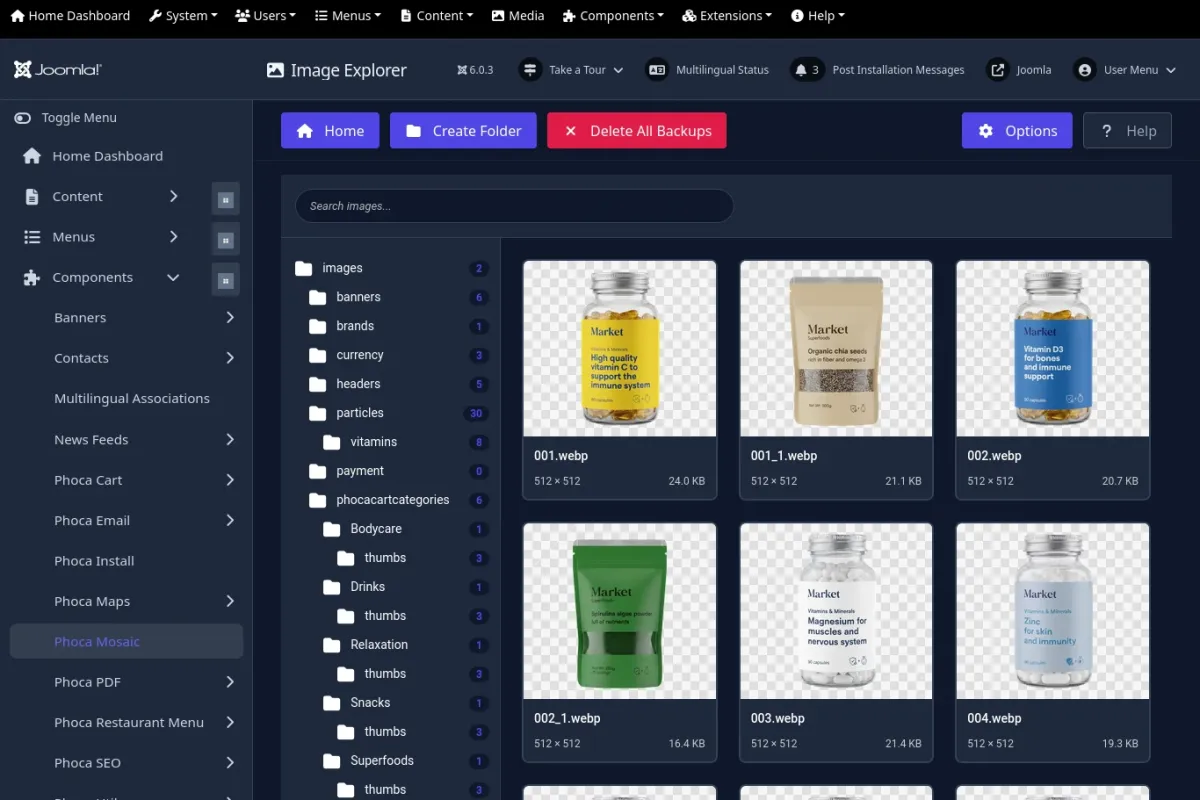
Task: Open the Multilingual Status icon
Action: pyautogui.click(x=657, y=70)
